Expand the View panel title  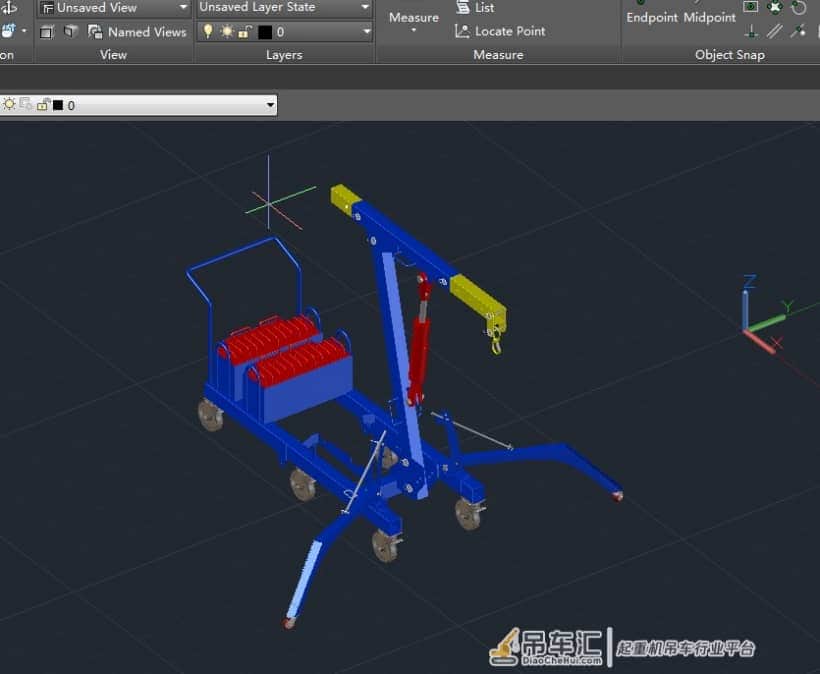113,55
